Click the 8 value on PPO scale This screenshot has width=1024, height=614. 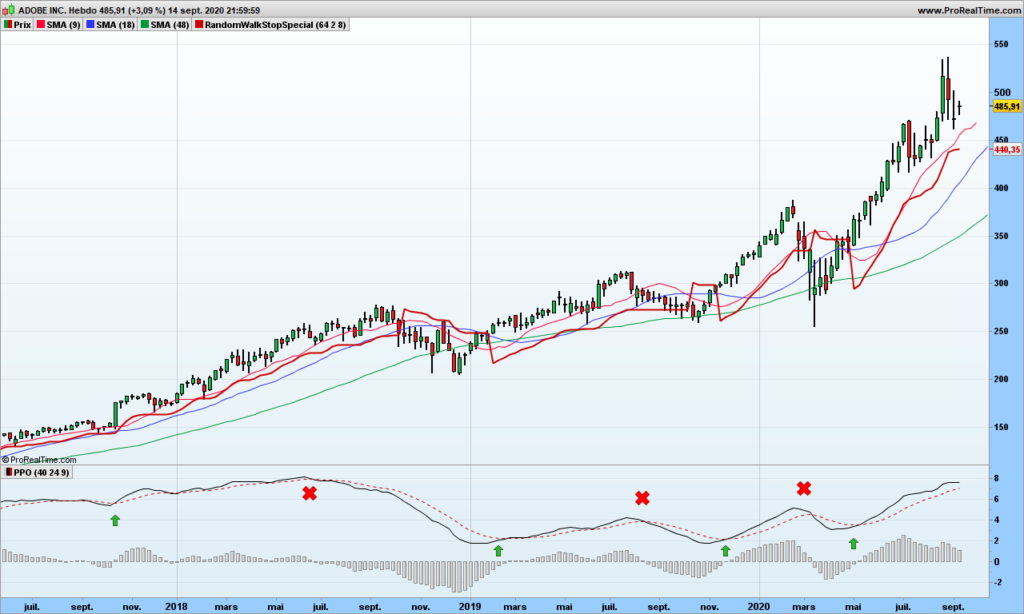[x=997, y=478]
